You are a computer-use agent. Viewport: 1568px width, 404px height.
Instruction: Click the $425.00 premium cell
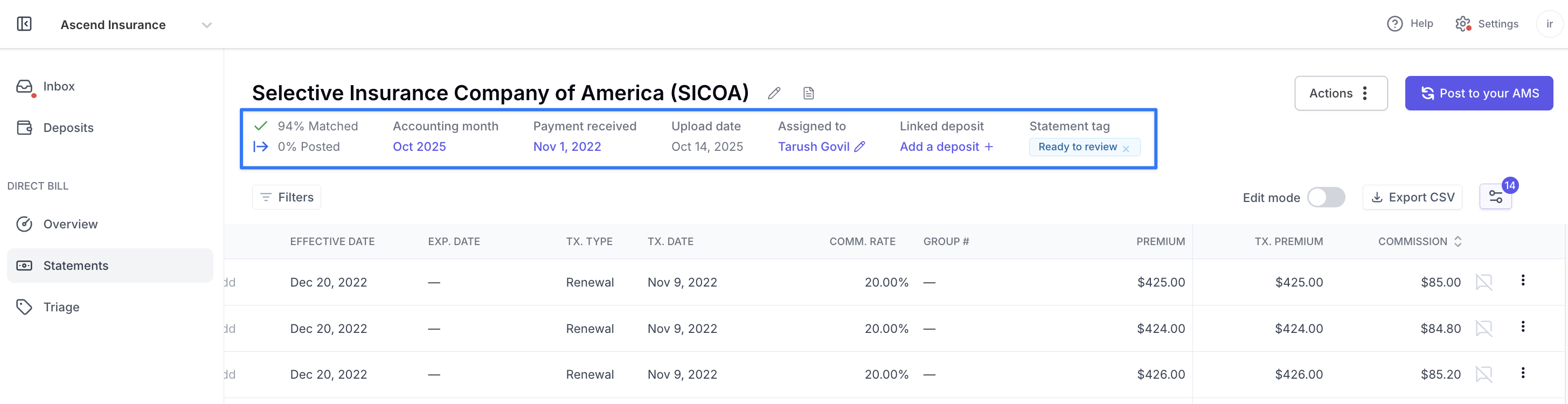click(x=1161, y=282)
